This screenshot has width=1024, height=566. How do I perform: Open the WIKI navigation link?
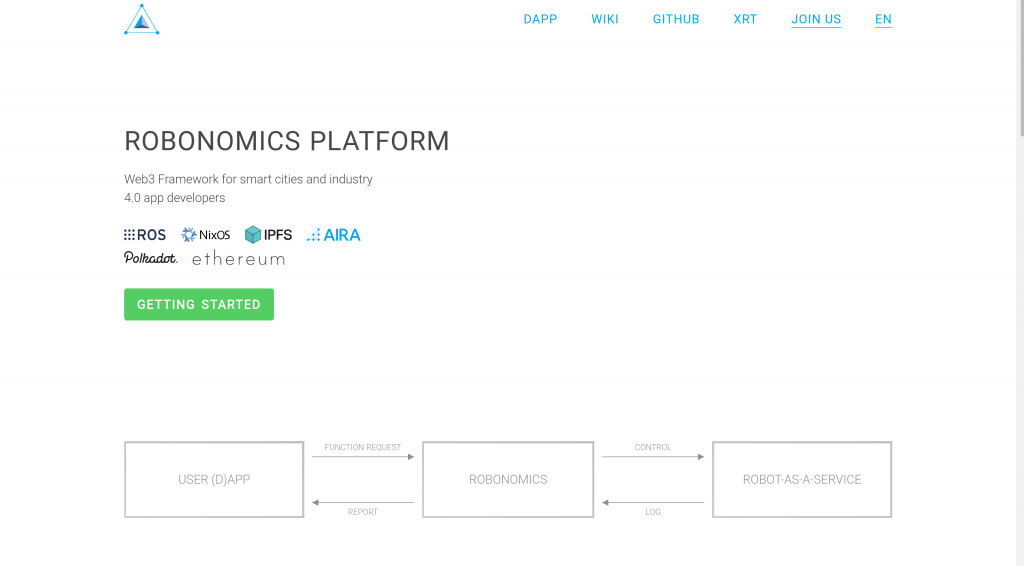(x=605, y=20)
